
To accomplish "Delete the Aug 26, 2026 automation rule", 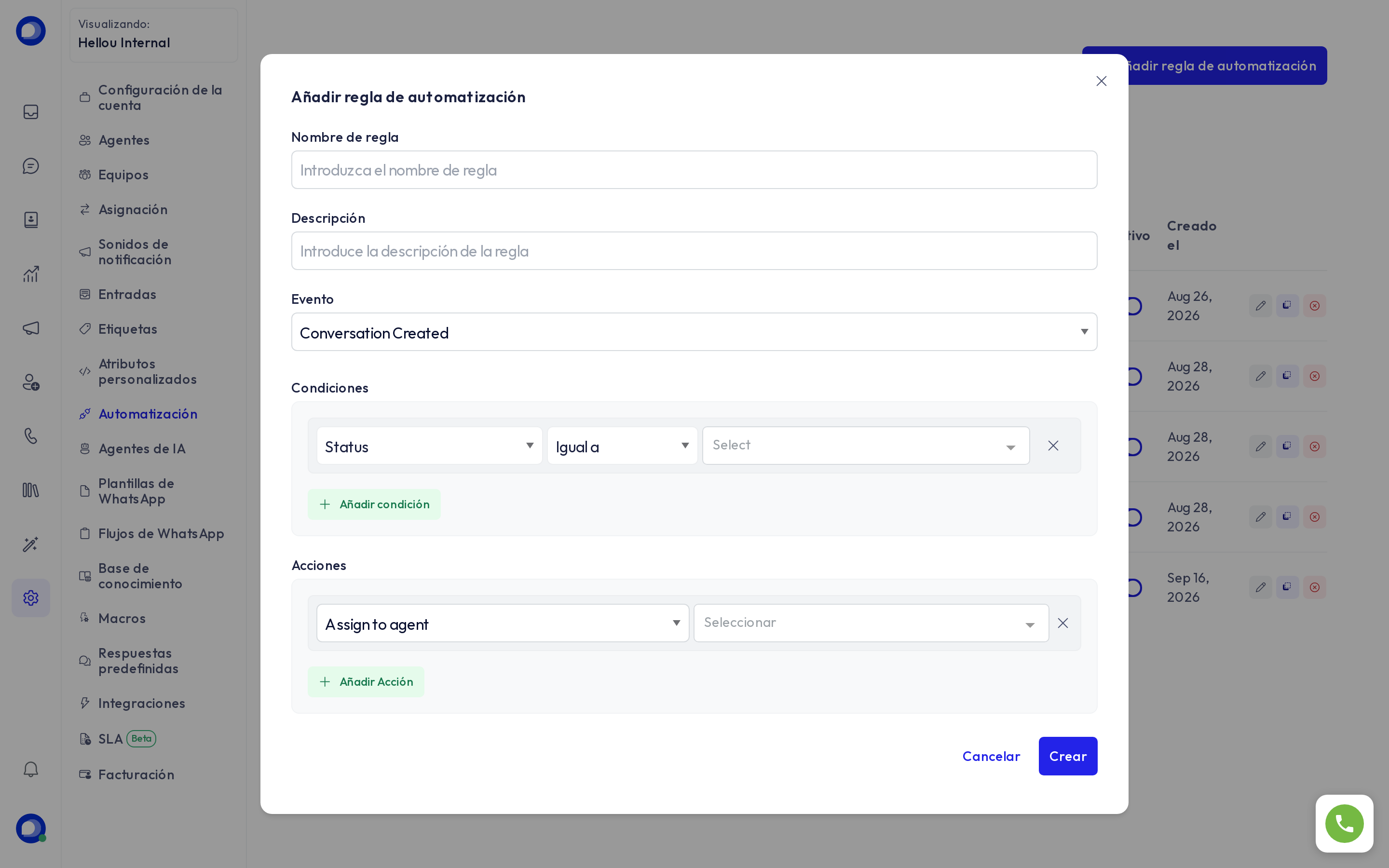I will click(x=1314, y=305).
